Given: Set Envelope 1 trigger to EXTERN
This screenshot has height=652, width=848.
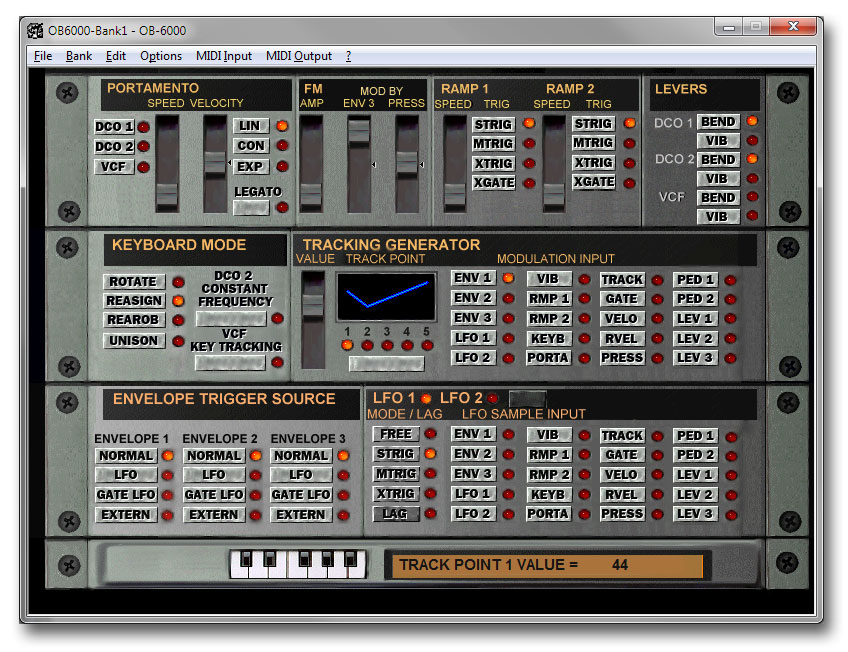Looking at the screenshot, I should coord(126,515).
